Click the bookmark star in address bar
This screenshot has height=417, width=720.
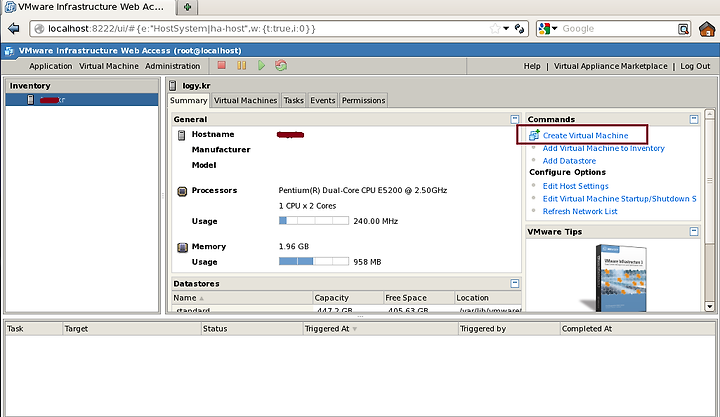coord(495,28)
